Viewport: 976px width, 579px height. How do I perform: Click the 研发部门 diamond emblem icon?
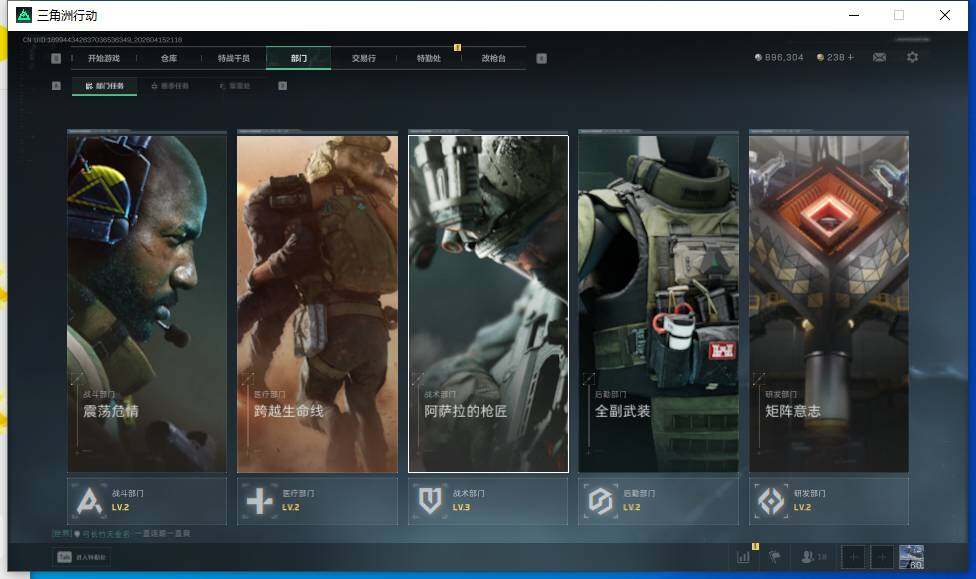[x=771, y=501]
